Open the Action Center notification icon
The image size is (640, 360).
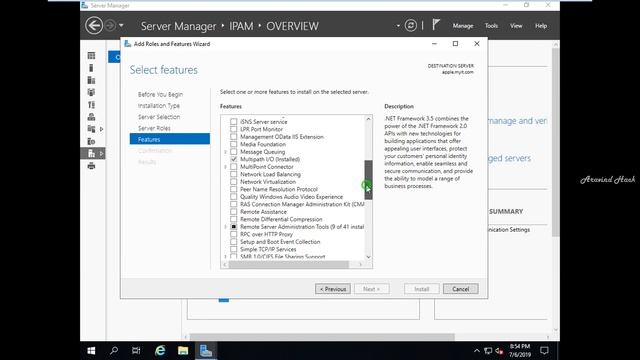pos(544,351)
